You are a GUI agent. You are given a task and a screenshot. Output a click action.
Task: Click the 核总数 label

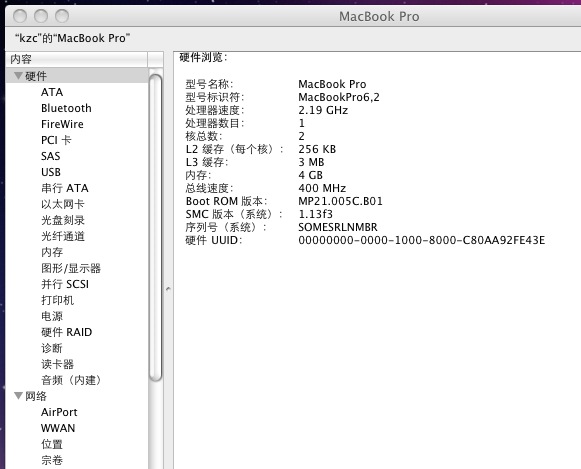[203, 136]
